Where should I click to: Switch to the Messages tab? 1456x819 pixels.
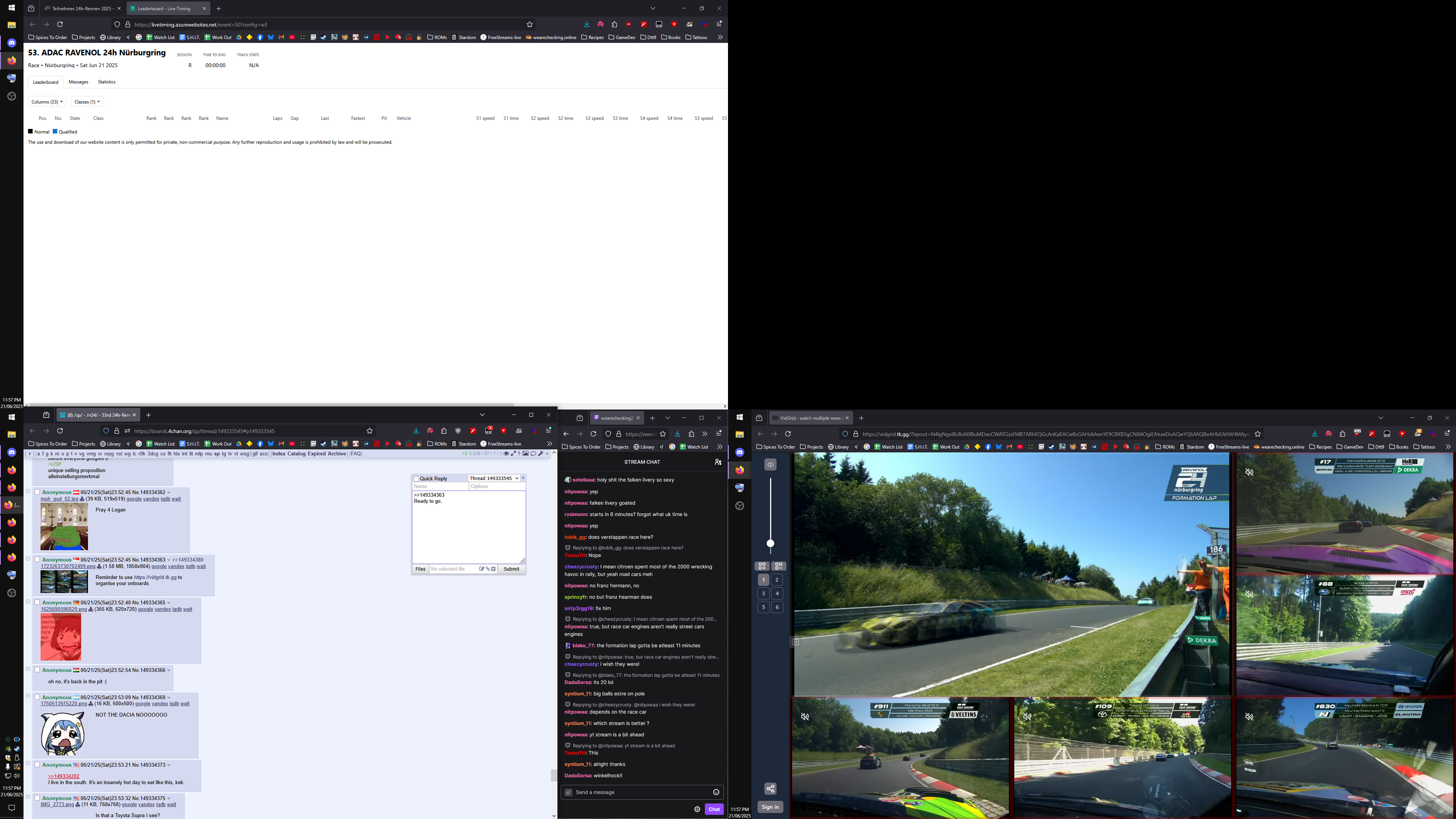[78, 82]
